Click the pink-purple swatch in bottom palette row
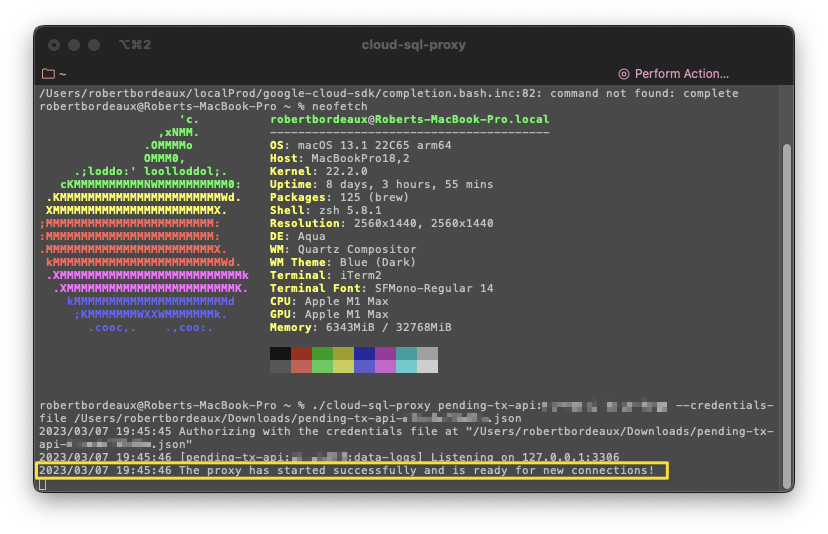Image resolution: width=828 pixels, height=534 pixels. (385, 366)
